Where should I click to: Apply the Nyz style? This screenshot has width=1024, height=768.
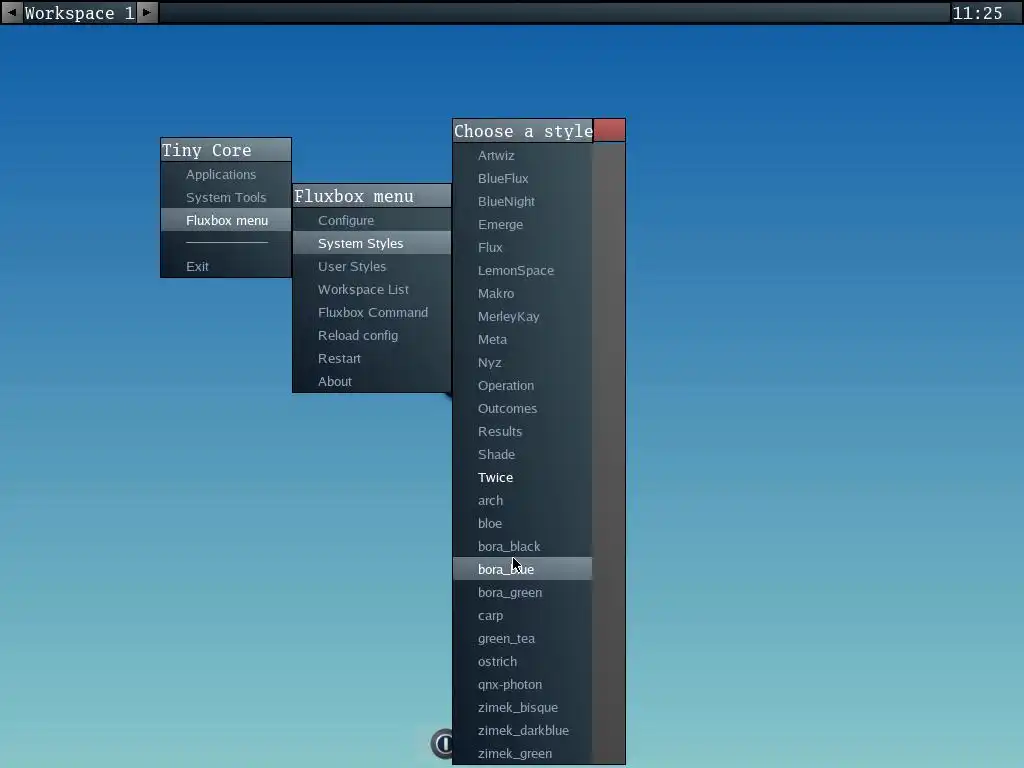[522, 362]
